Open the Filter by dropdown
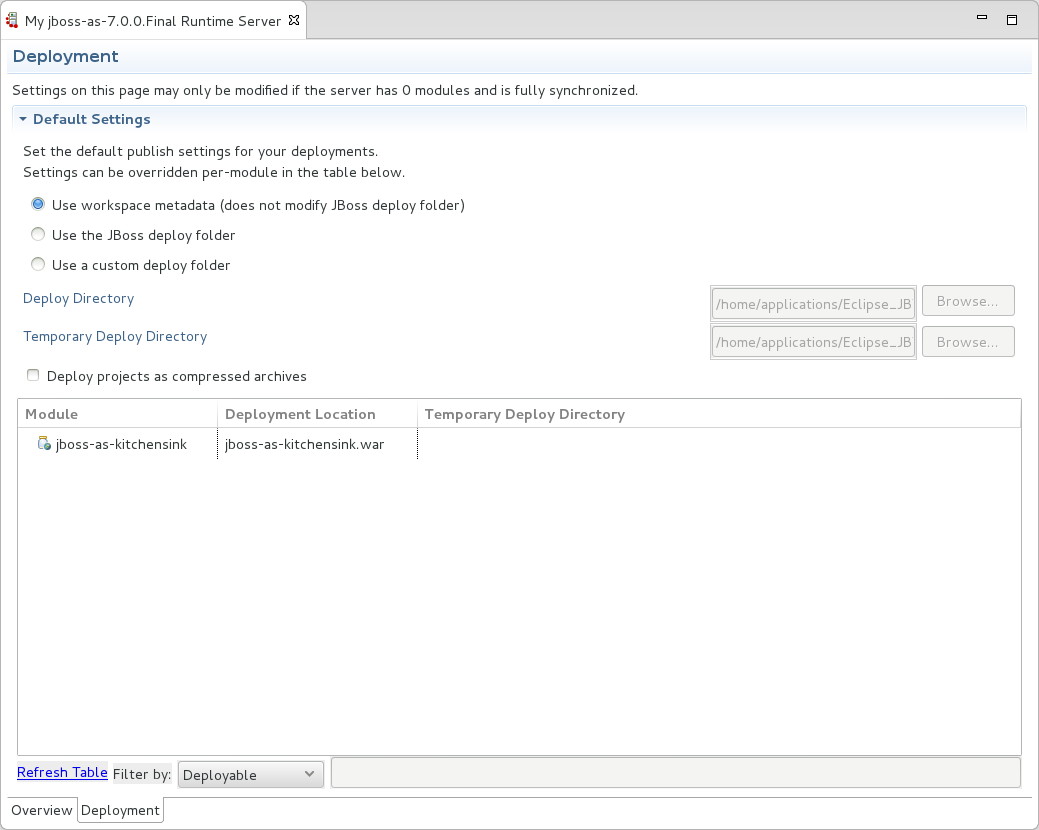Image resolution: width=1039 pixels, height=830 pixels. [x=312, y=773]
